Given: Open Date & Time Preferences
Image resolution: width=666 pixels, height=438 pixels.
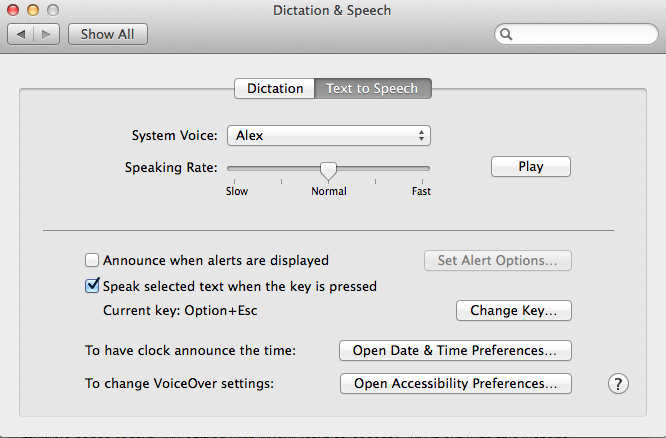Looking at the screenshot, I should [x=455, y=350].
